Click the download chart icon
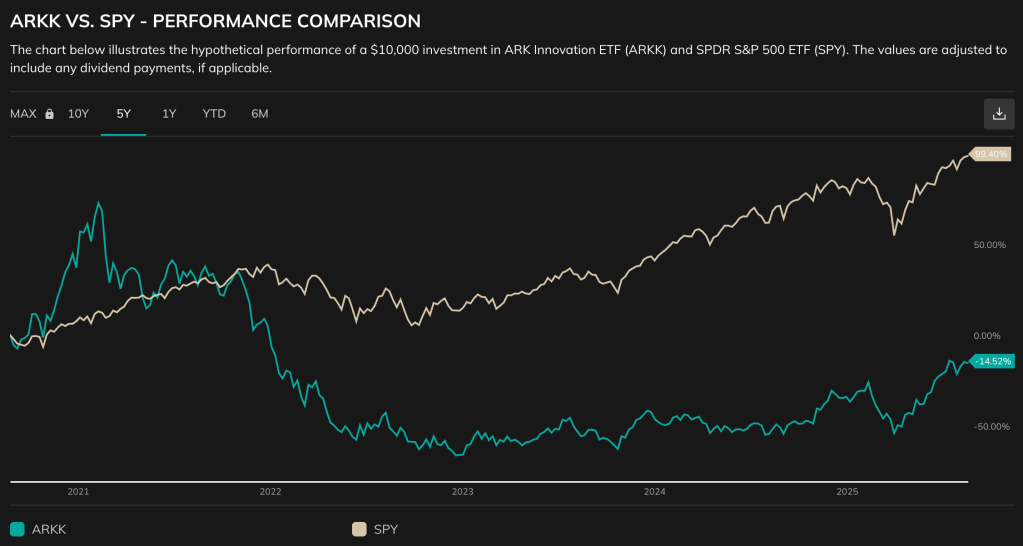This screenshot has width=1023, height=546. 998,114
